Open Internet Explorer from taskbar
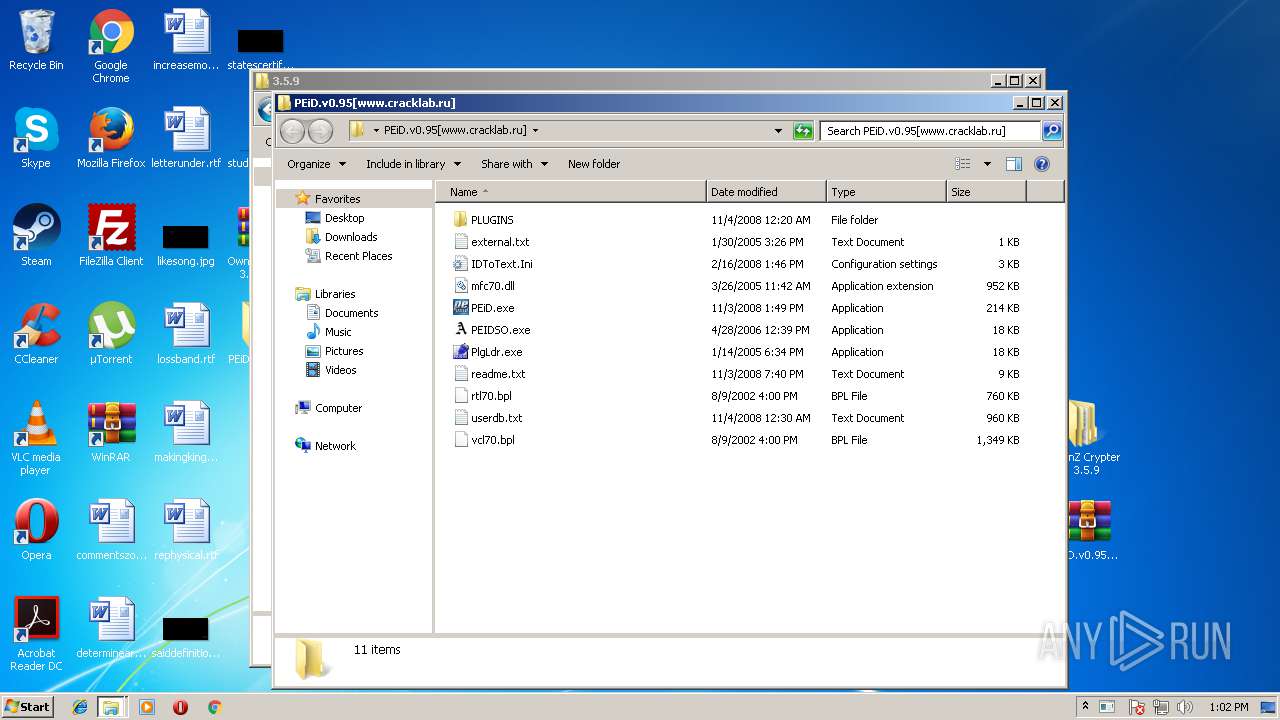Image resolution: width=1280 pixels, height=720 pixels. pos(80,707)
